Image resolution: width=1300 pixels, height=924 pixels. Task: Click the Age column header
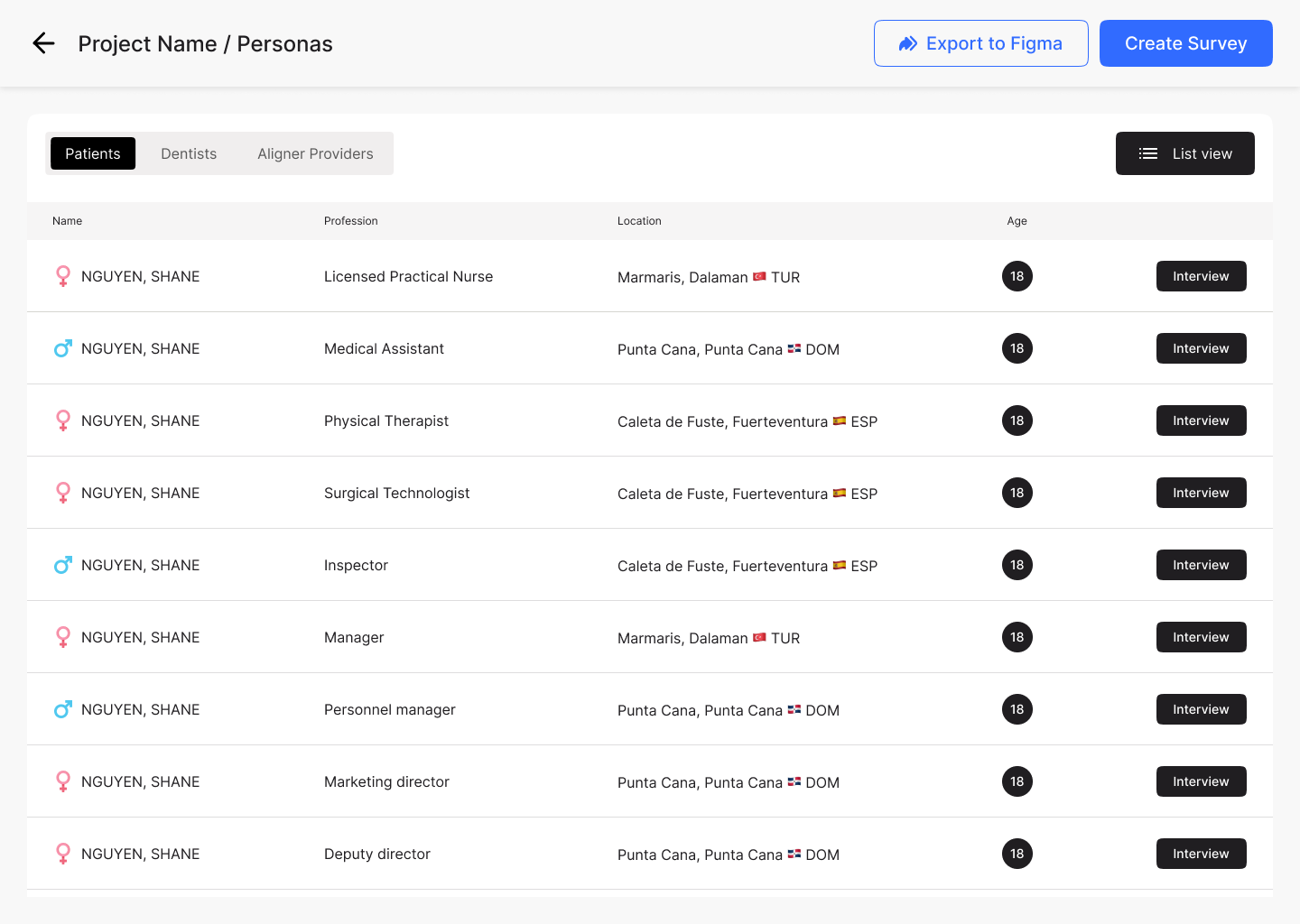[1017, 221]
